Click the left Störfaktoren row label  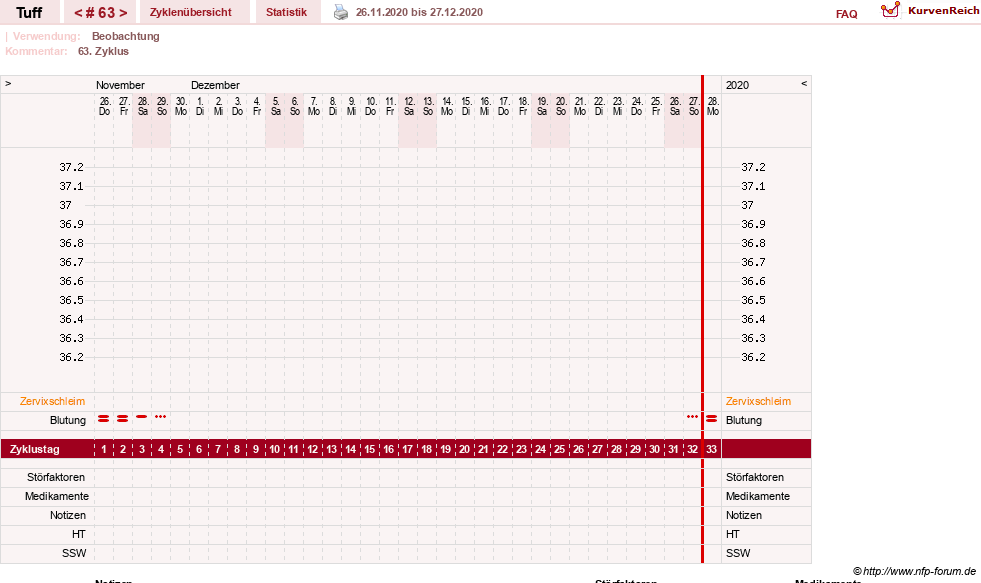[56, 477]
